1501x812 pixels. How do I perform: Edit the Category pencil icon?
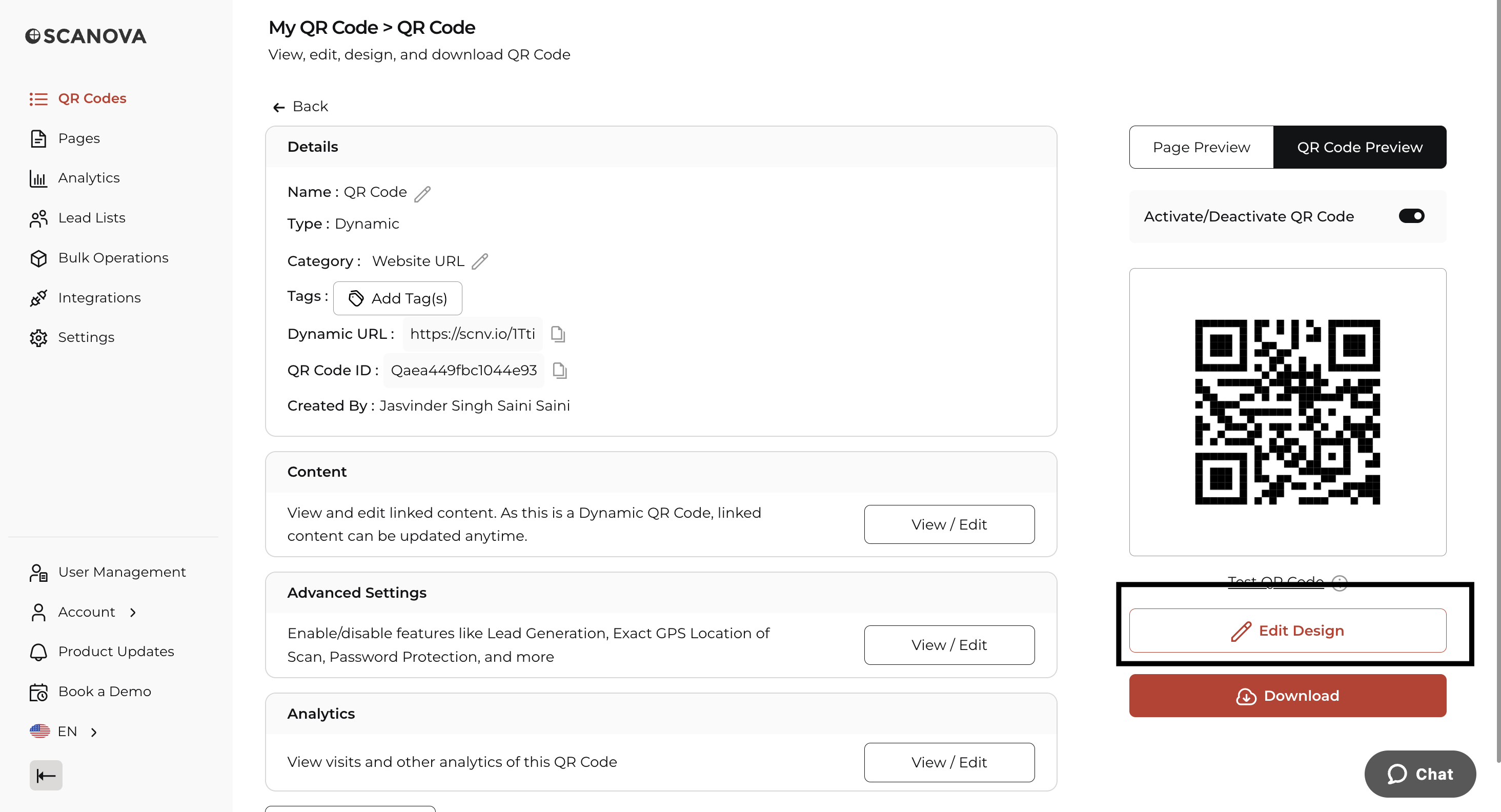point(479,261)
